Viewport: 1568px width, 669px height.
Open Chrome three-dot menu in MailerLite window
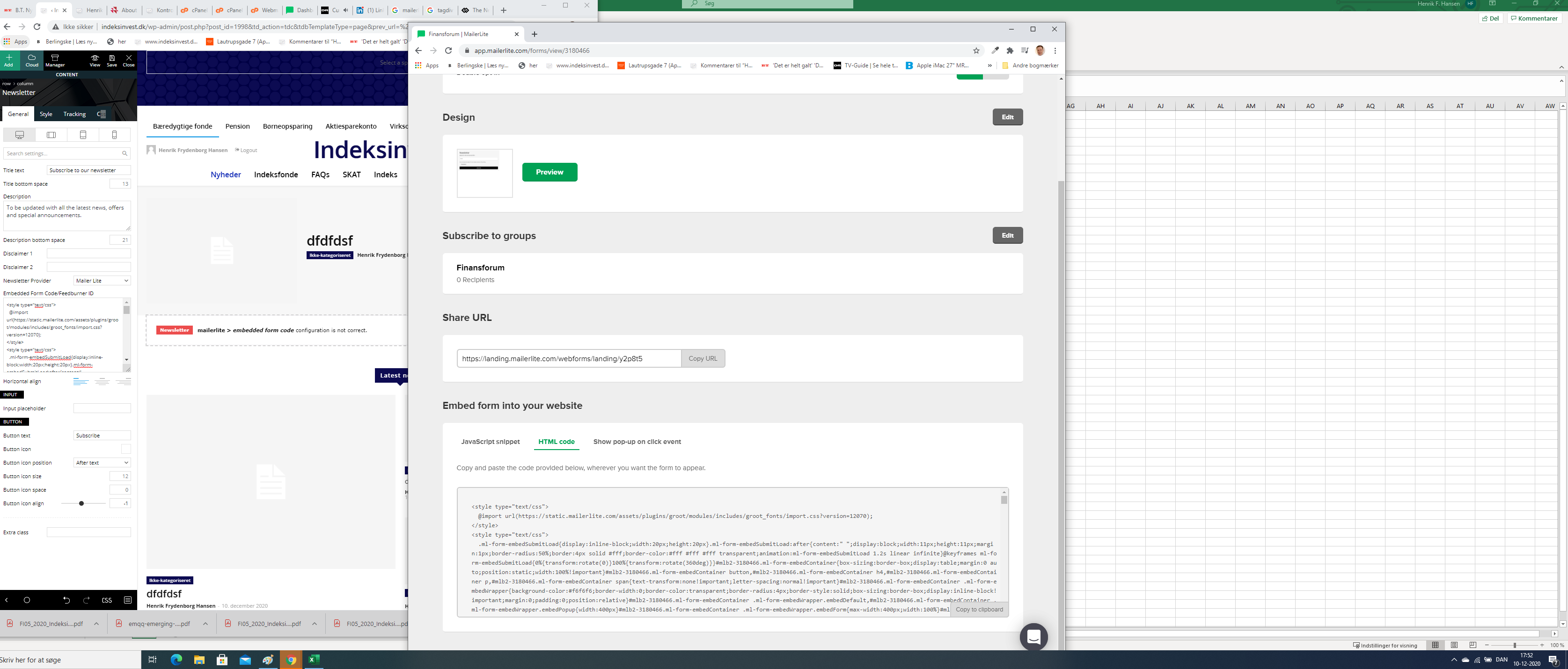point(1055,51)
